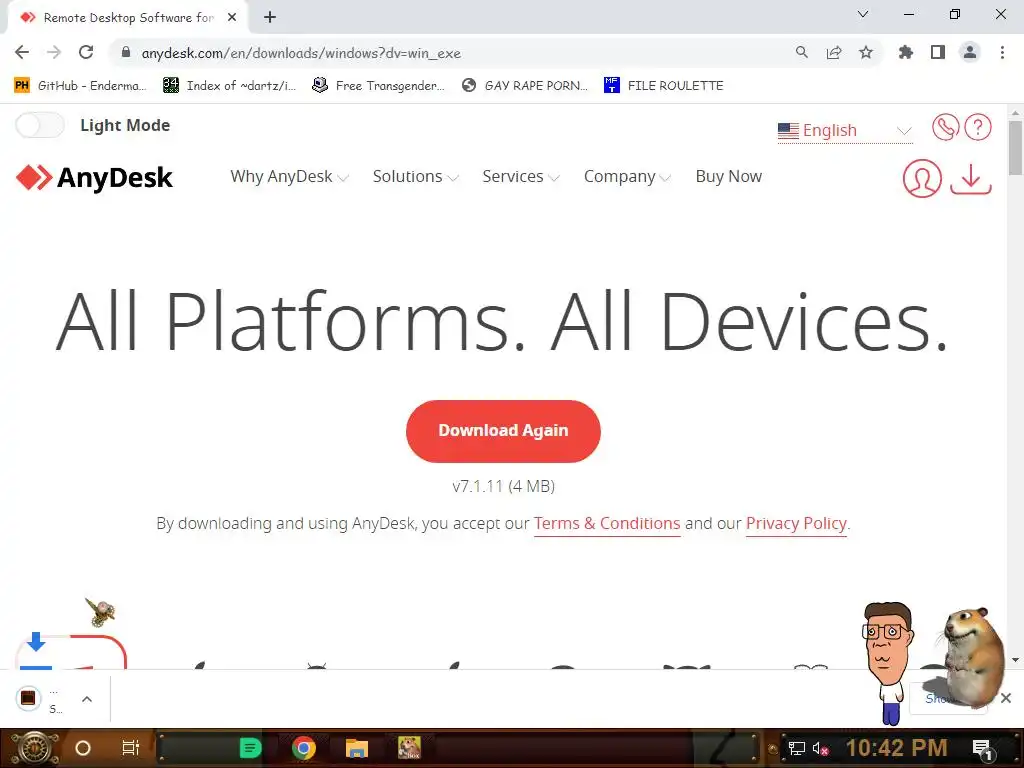Bookmark this page with the star
Image resolution: width=1024 pixels, height=768 pixels.
866,52
